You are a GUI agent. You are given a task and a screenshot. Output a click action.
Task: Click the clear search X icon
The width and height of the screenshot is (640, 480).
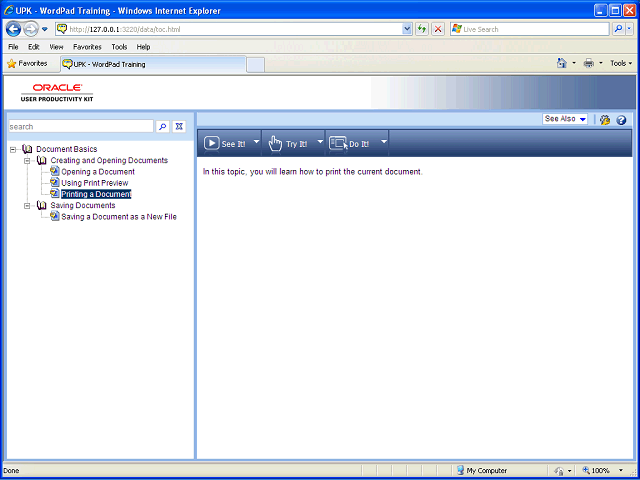(x=179, y=127)
